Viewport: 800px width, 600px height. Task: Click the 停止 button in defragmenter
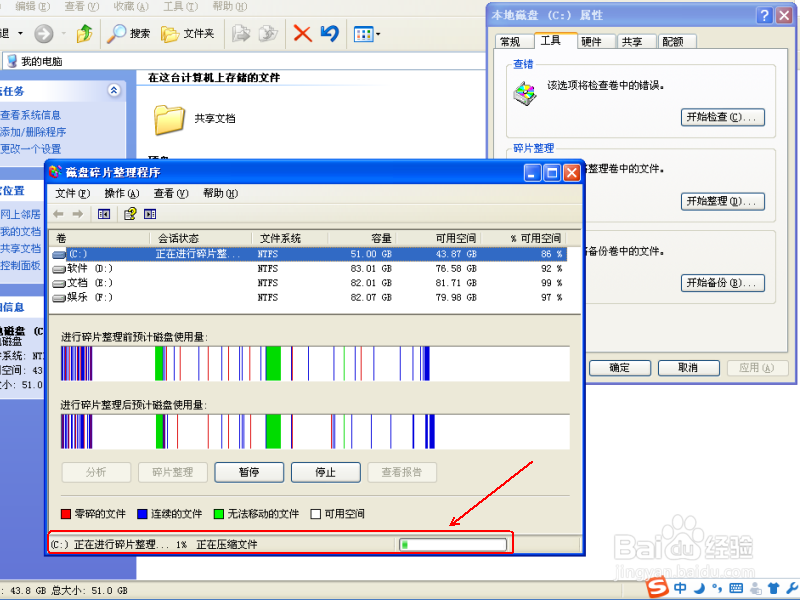[326, 472]
